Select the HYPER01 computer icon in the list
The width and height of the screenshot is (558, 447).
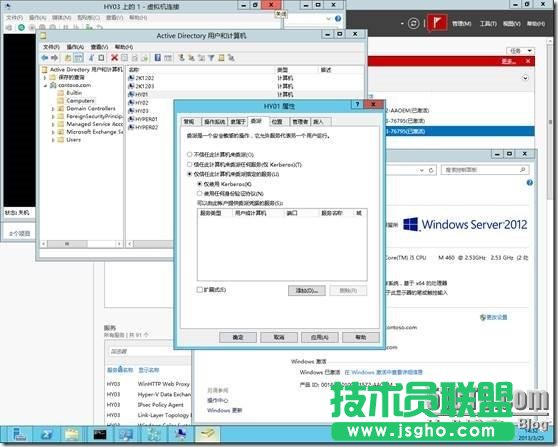pyautogui.click(x=131, y=119)
